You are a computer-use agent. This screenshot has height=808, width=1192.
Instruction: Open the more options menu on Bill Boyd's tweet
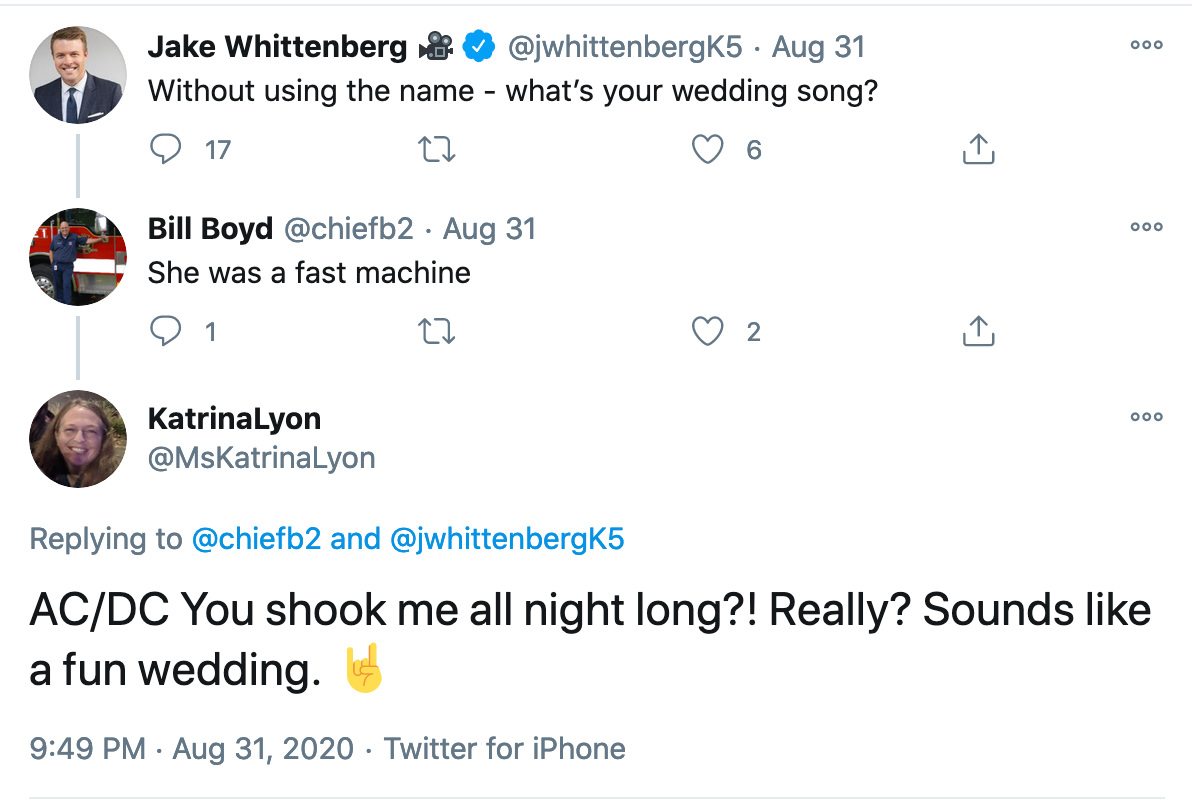pyautogui.click(x=1146, y=227)
